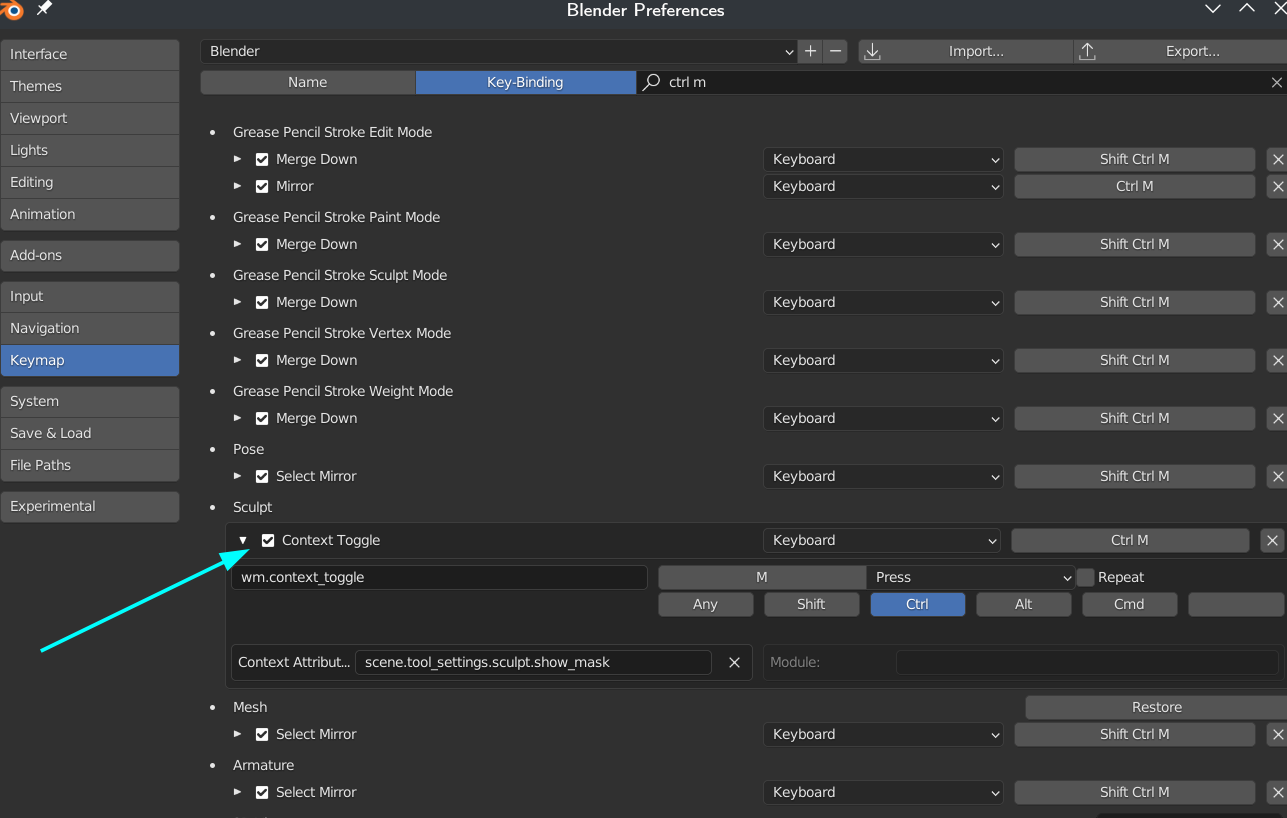Click the pin icon in title bar

[x=43, y=8]
